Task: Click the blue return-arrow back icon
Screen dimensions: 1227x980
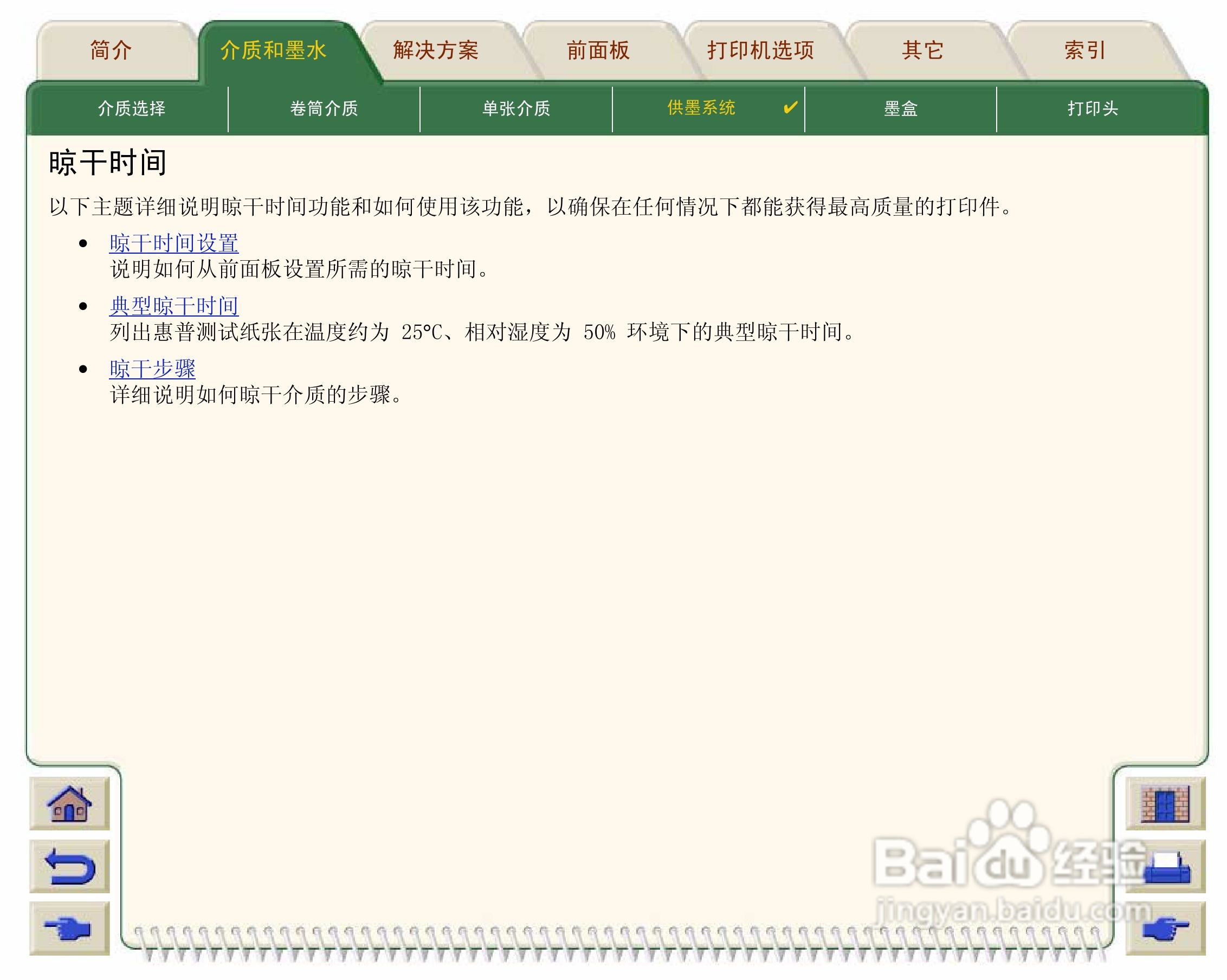Action: pyautogui.click(x=69, y=866)
